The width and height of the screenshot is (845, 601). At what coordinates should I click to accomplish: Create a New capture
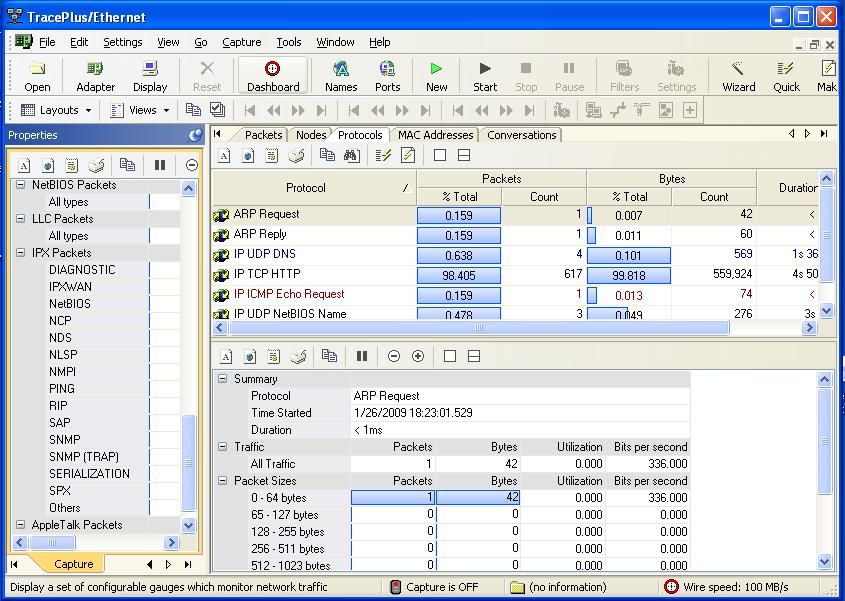437,76
